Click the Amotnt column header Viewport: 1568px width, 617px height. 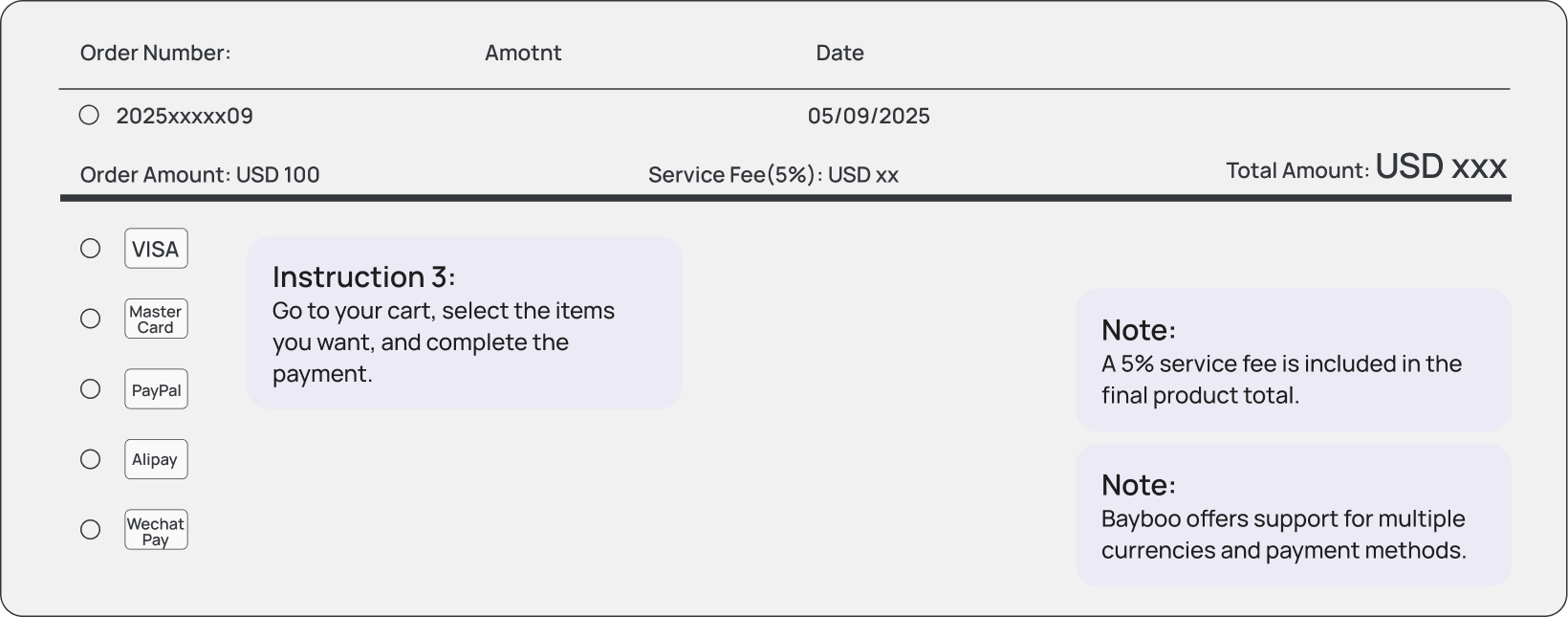[523, 53]
